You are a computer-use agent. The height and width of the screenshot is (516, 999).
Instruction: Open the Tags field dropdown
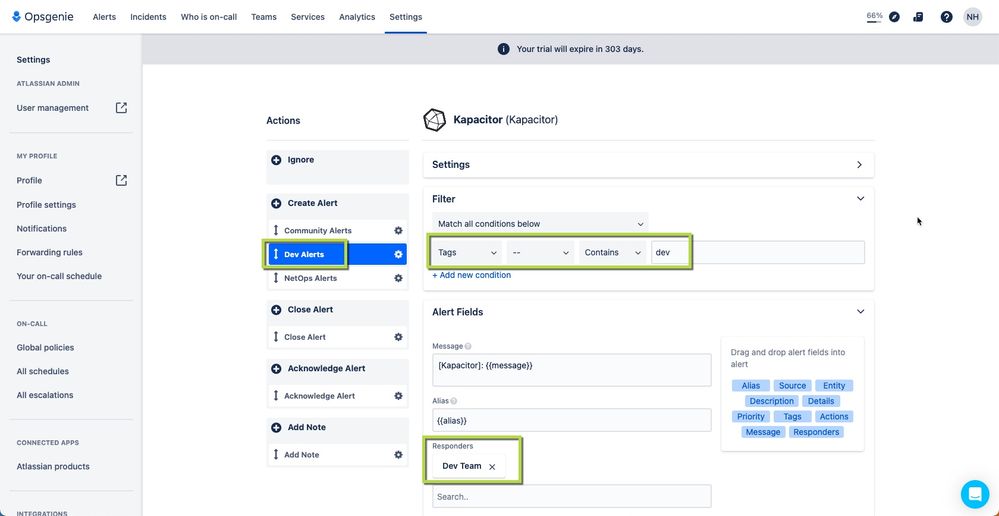pyautogui.click(x=467, y=252)
